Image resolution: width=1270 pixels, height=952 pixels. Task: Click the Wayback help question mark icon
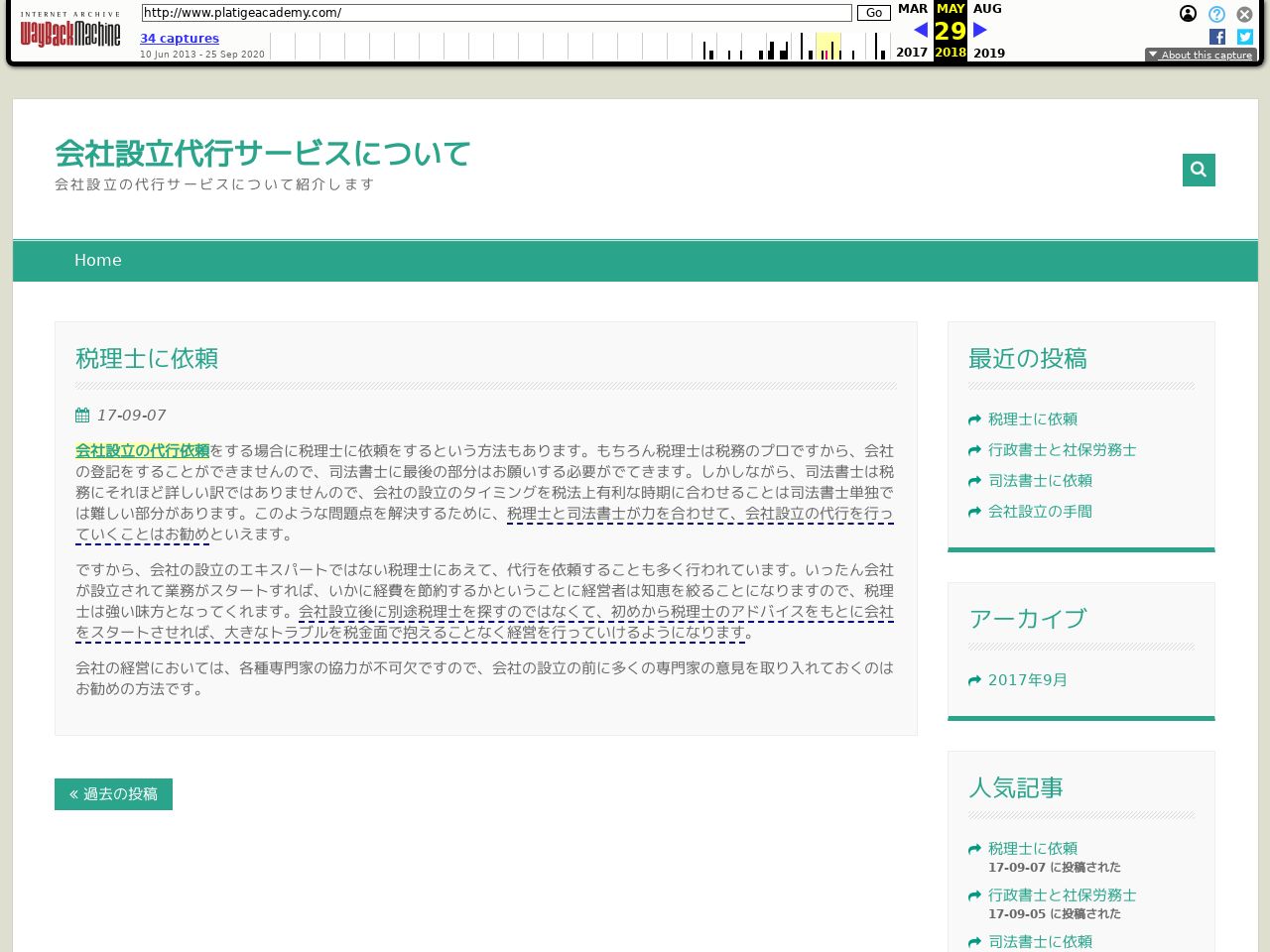1216,14
